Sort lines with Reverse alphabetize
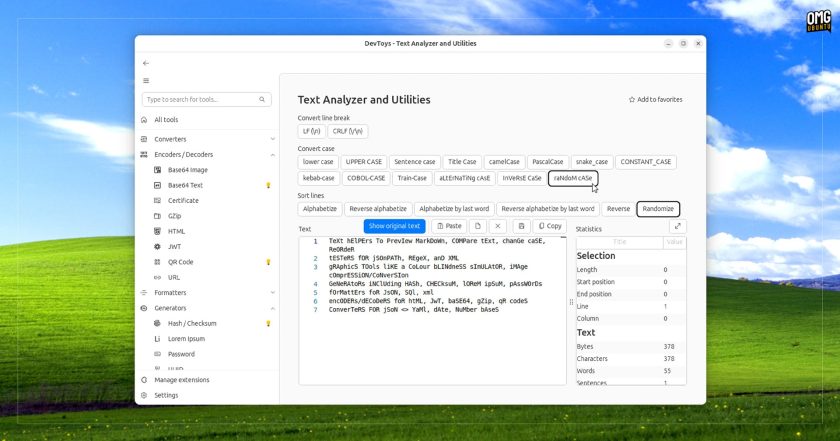This screenshot has height=441, width=840. pos(378,209)
